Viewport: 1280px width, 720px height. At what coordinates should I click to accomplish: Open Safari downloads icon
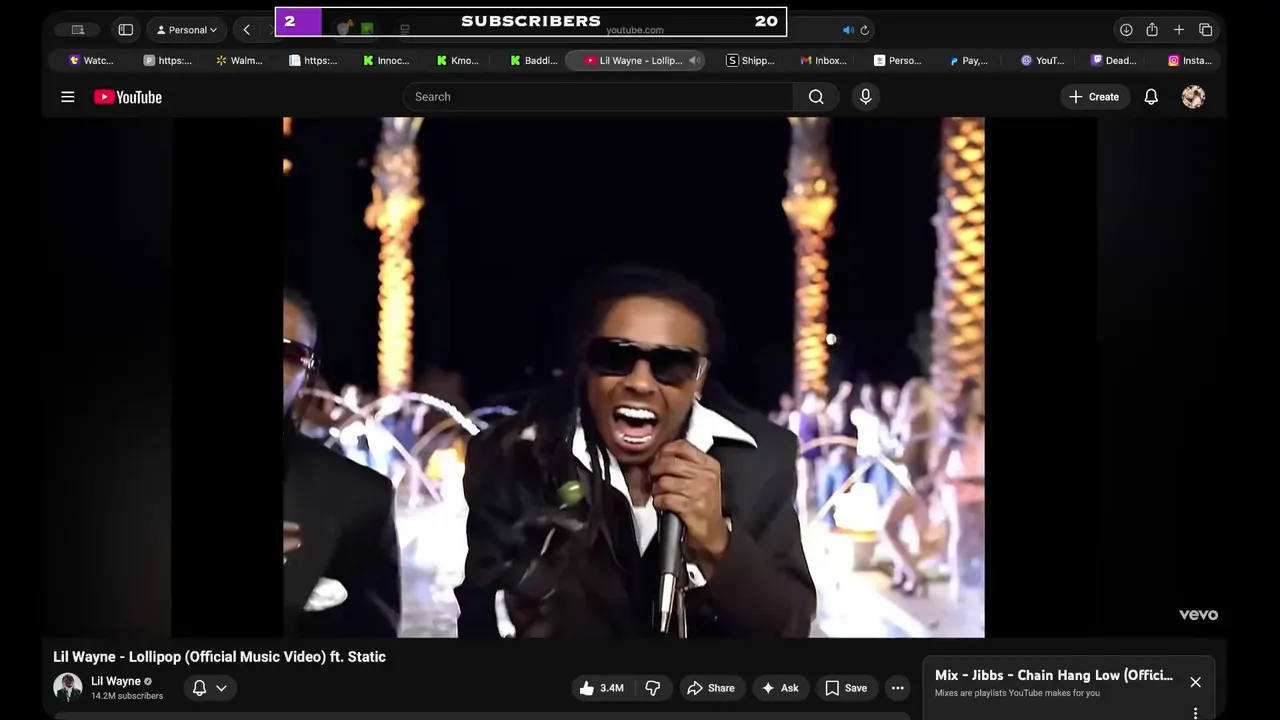pyautogui.click(x=1126, y=30)
